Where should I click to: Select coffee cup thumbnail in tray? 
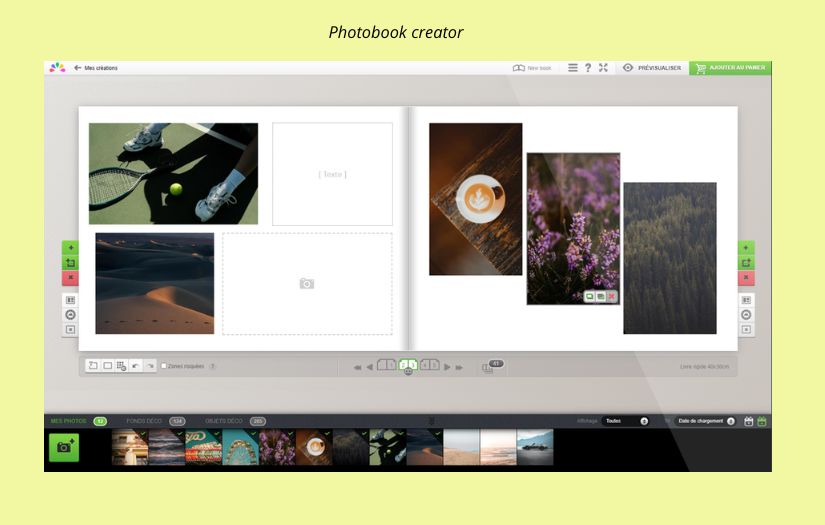(314, 447)
